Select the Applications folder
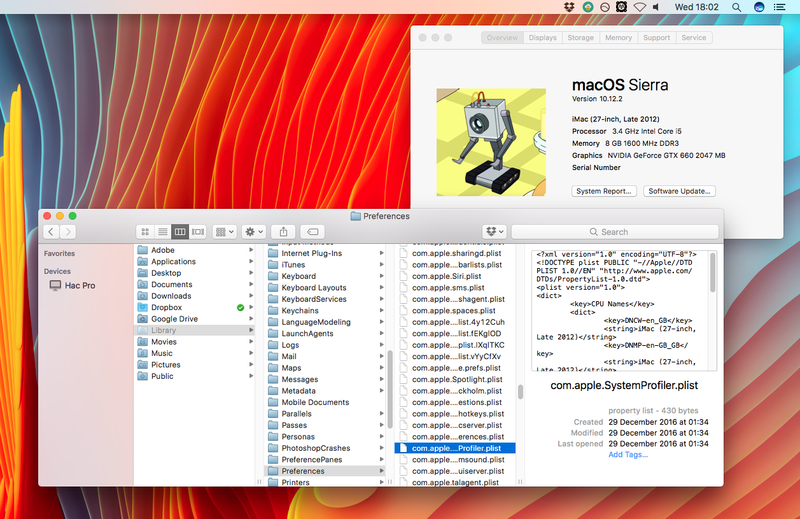Image resolution: width=800 pixels, height=519 pixels. (195, 261)
